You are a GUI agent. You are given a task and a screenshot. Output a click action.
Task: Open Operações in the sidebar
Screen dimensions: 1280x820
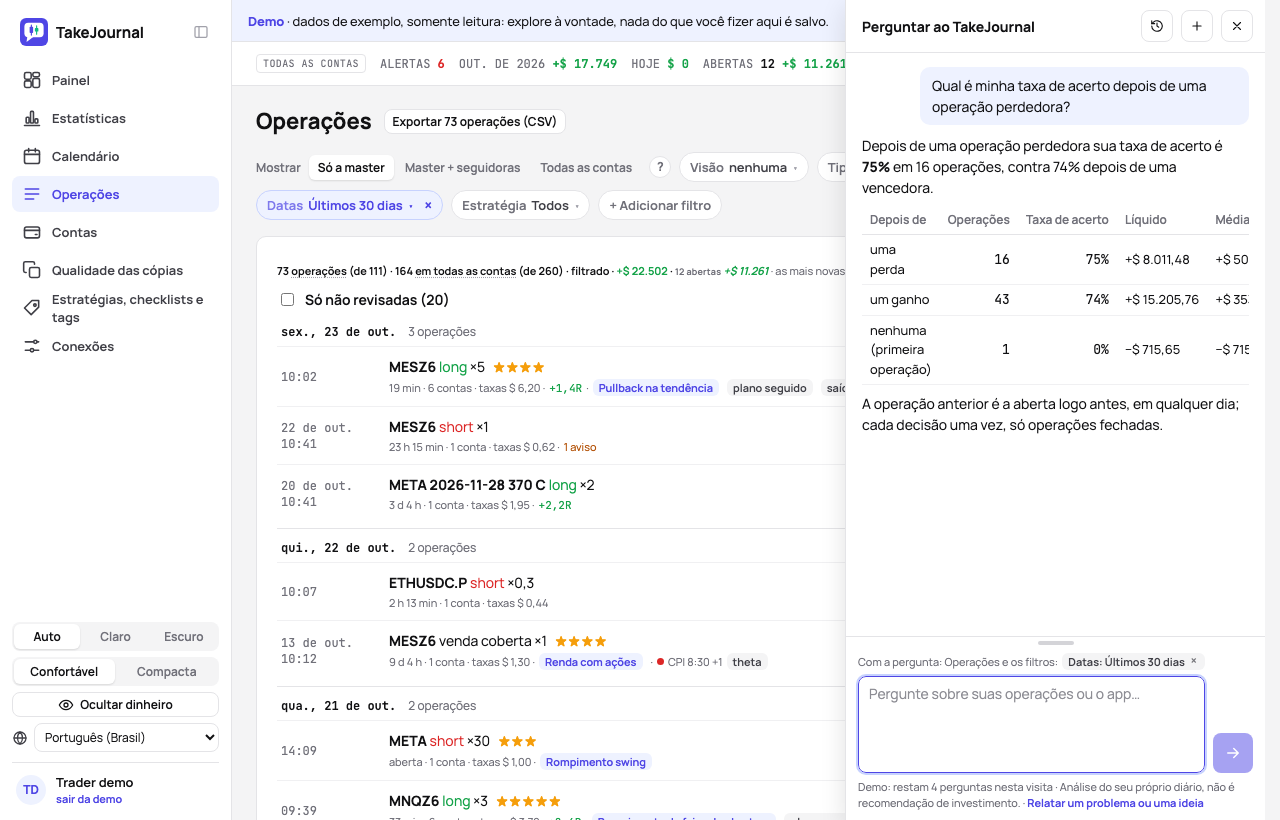click(x=115, y=194)
